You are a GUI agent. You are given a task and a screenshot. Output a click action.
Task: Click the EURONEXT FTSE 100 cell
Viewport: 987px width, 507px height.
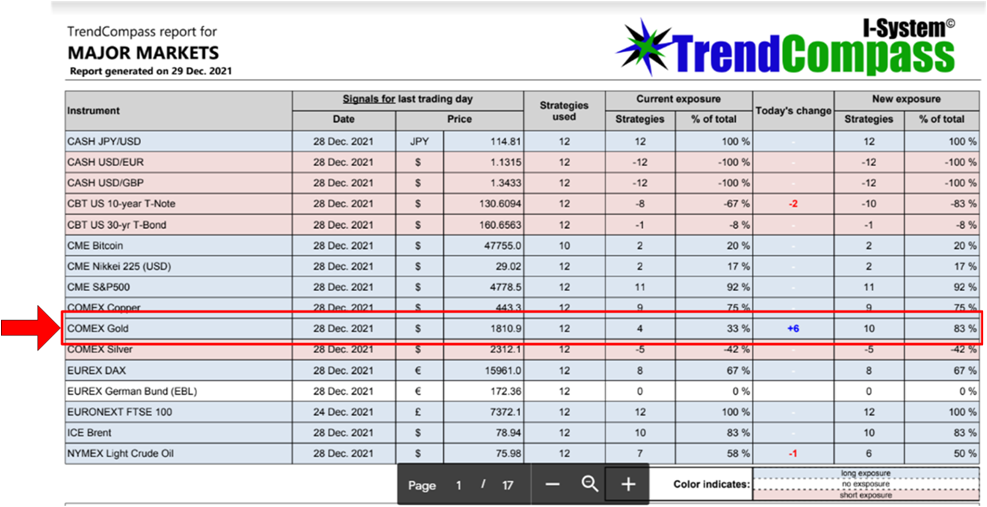pos(178,412)
